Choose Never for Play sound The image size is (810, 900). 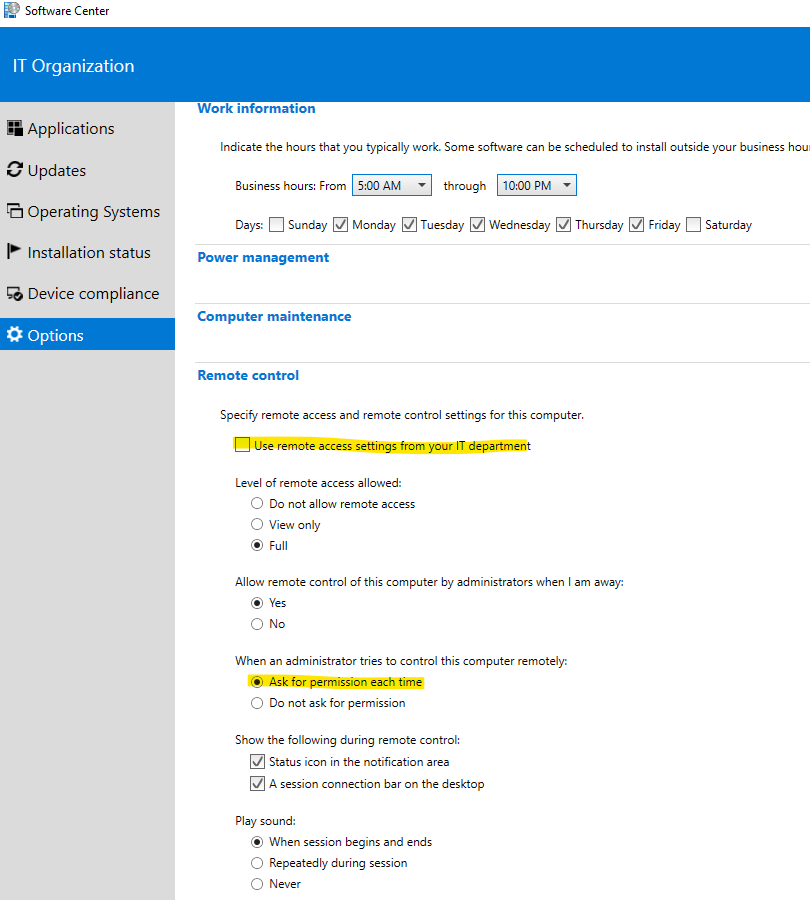click(257, 883)
